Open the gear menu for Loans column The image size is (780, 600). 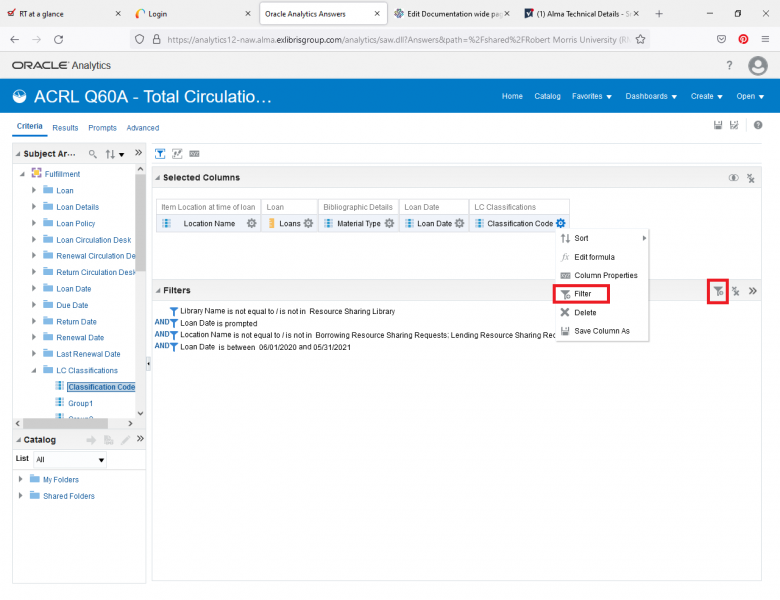pyautogui.click(x=308, y=223)
